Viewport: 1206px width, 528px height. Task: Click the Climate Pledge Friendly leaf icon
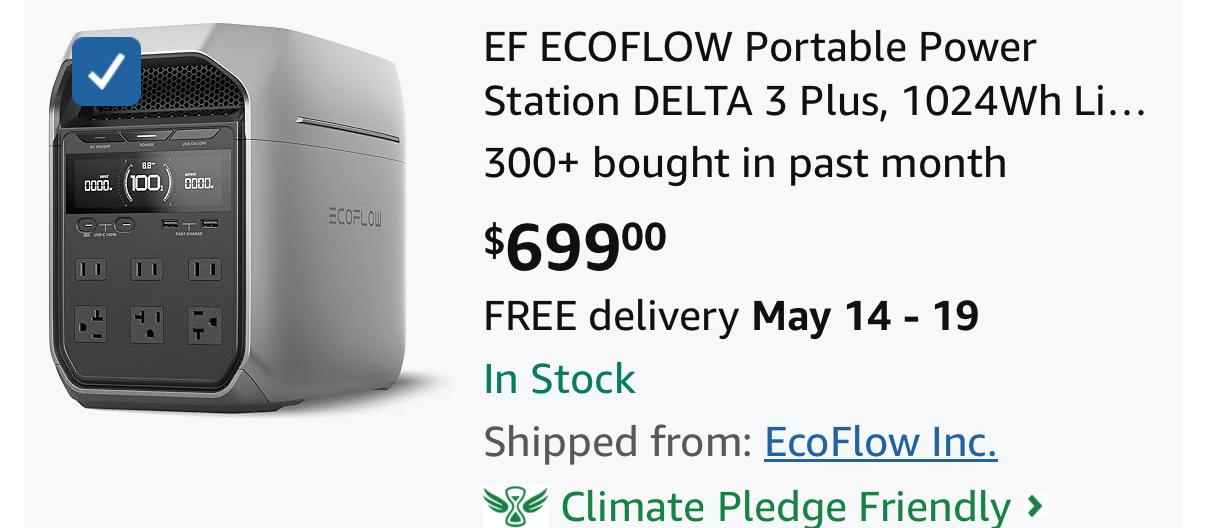point(516,506)
